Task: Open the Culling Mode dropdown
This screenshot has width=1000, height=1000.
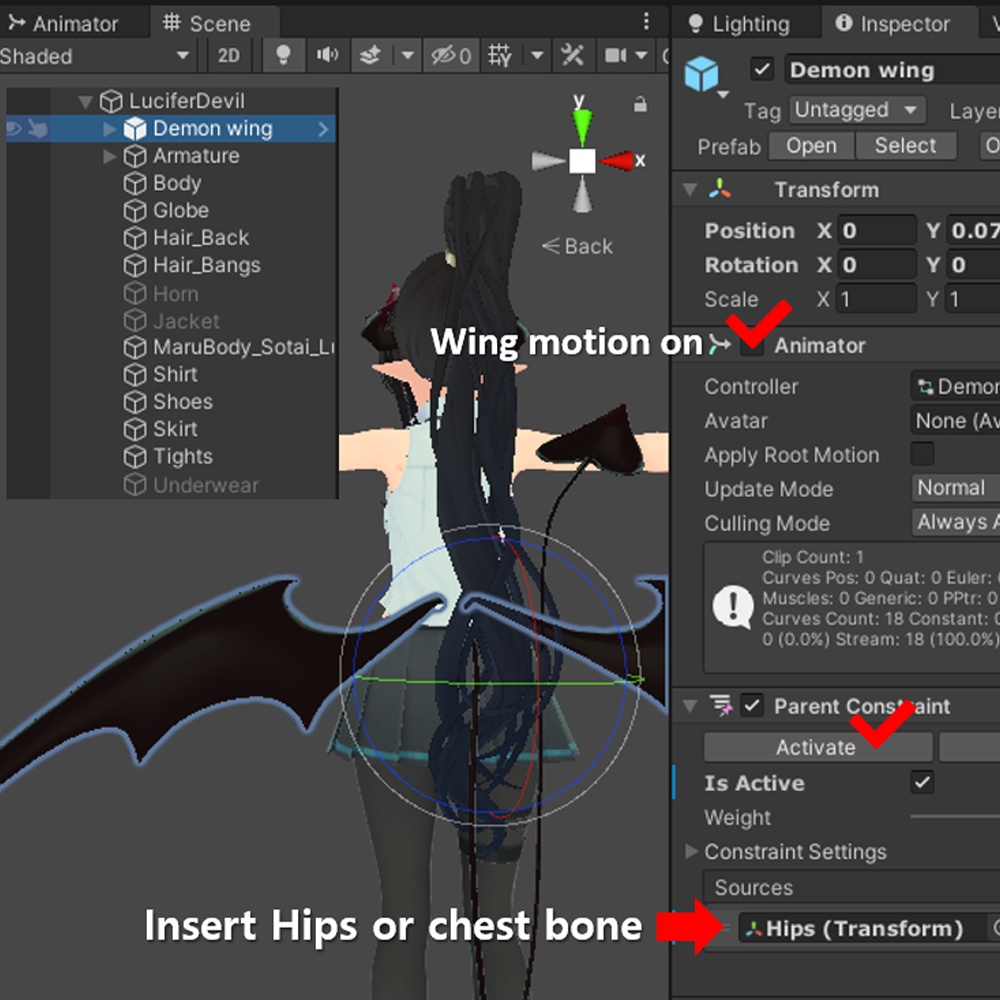Action: [x=955, y=523]
